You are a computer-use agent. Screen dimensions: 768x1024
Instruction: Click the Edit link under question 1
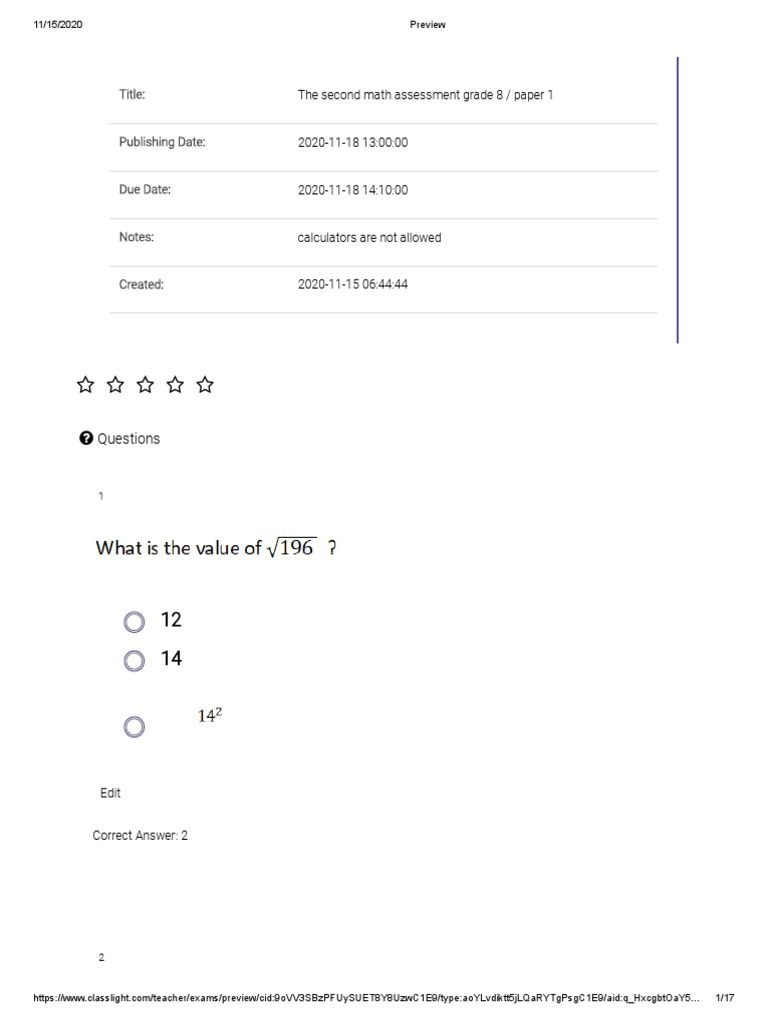(110, 793)
